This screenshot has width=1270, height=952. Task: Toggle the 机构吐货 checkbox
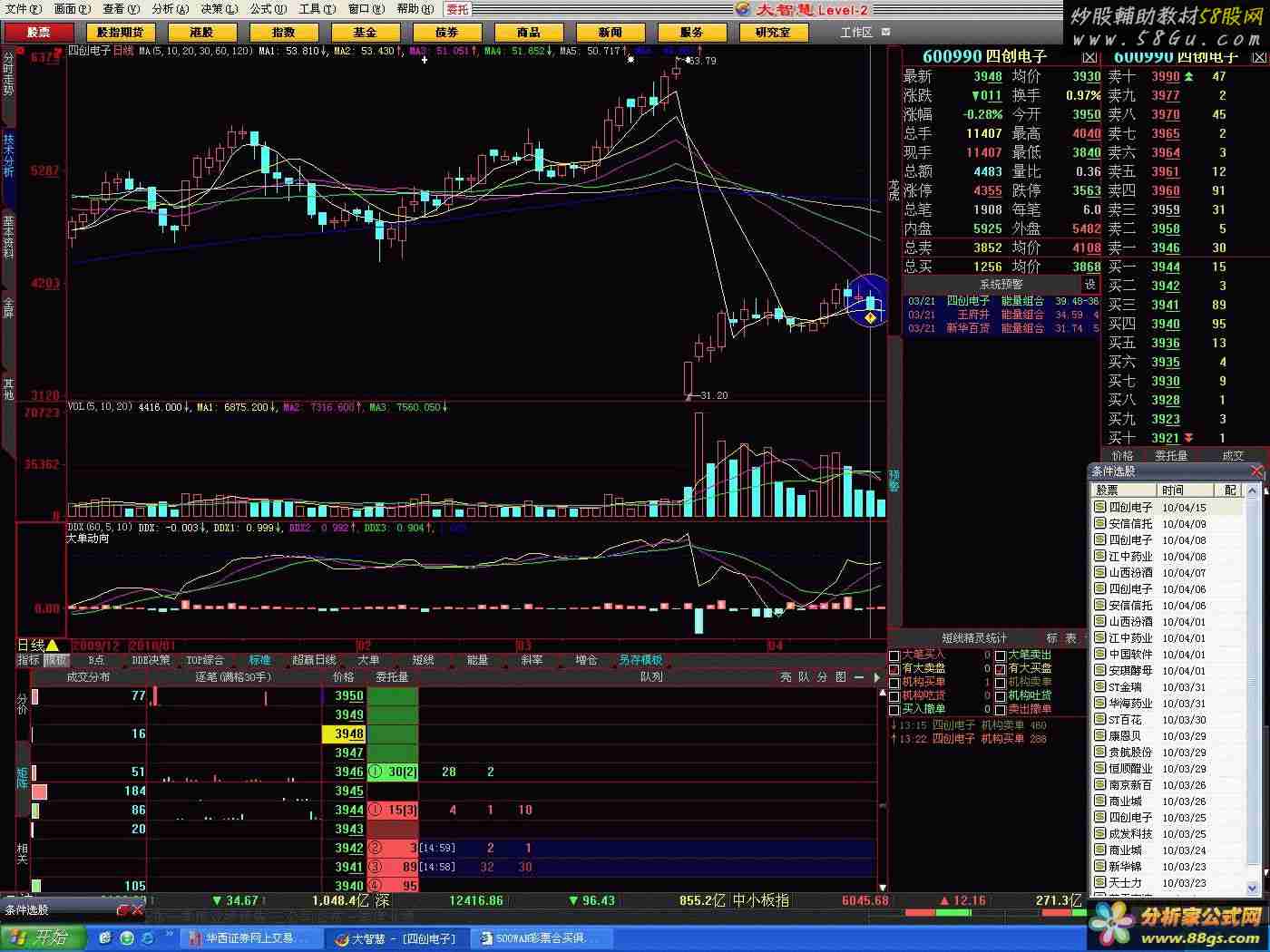tap(1001, 695)
